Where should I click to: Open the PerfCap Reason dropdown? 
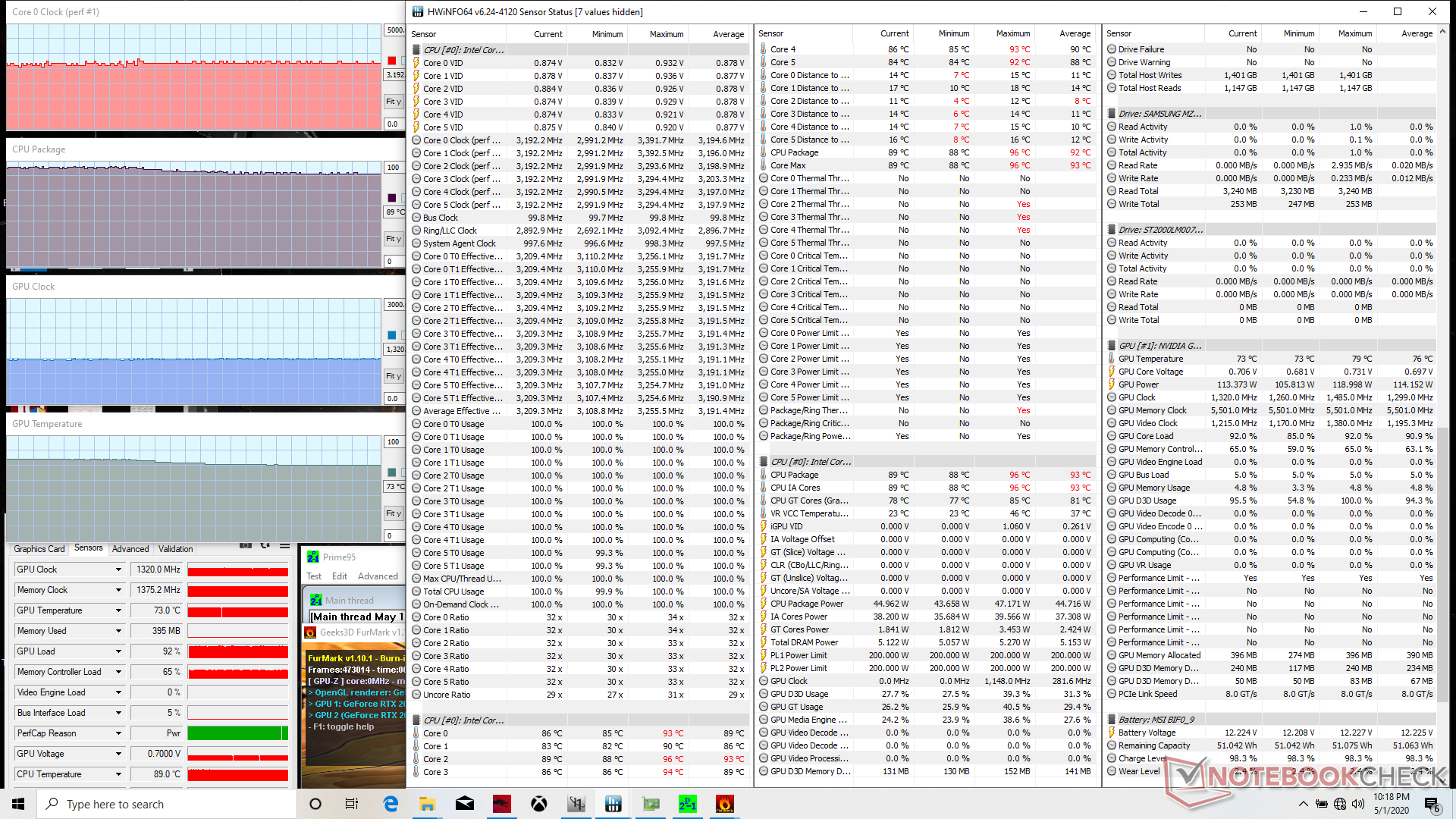(x=118, y=733)
